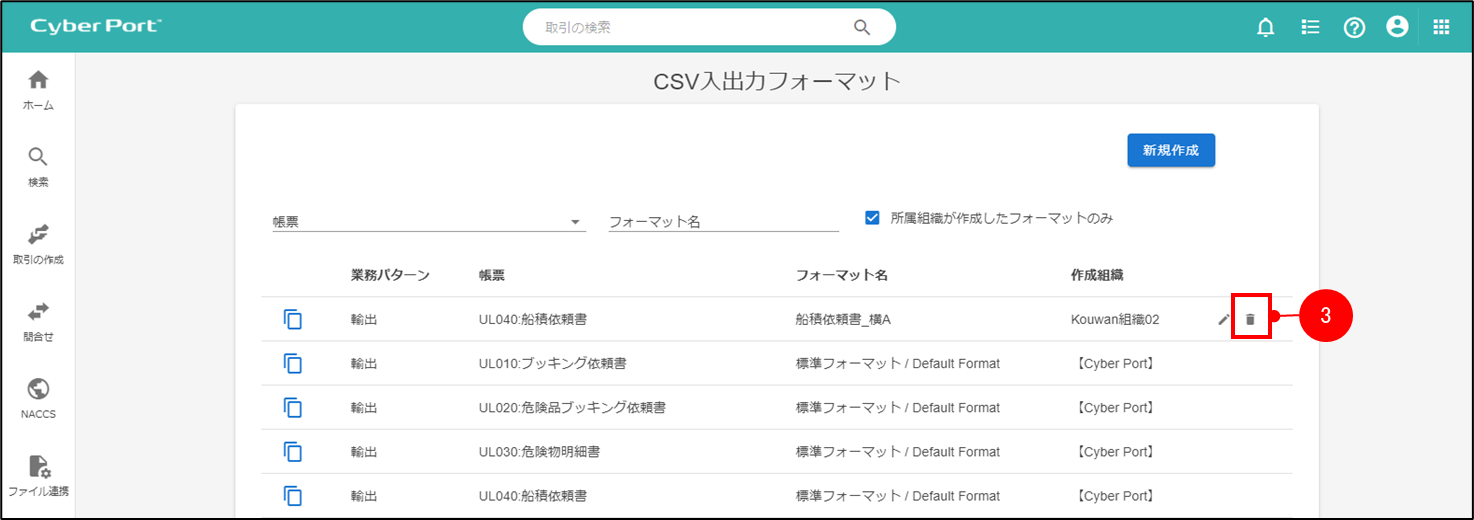This screenshot has height=520, width=1474.
Task: Edit the 船積依頼書_横A format with pencil
Action: click(1224, 320)
